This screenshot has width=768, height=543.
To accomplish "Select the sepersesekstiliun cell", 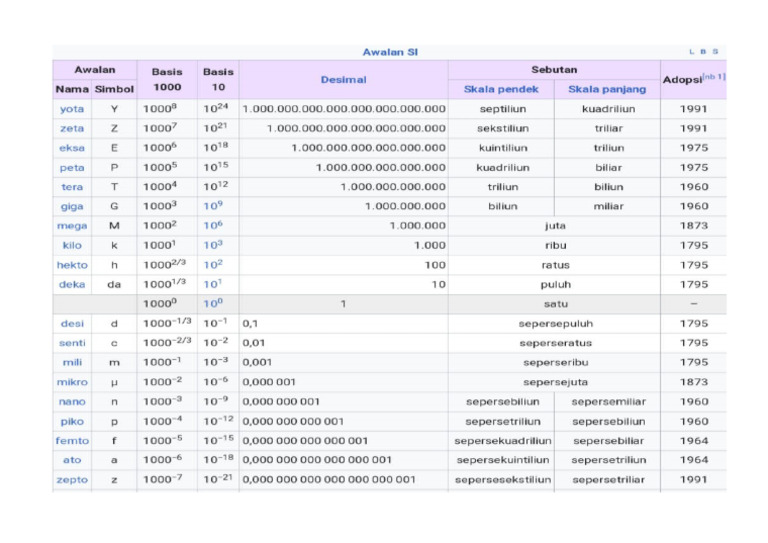I will 503,480.
